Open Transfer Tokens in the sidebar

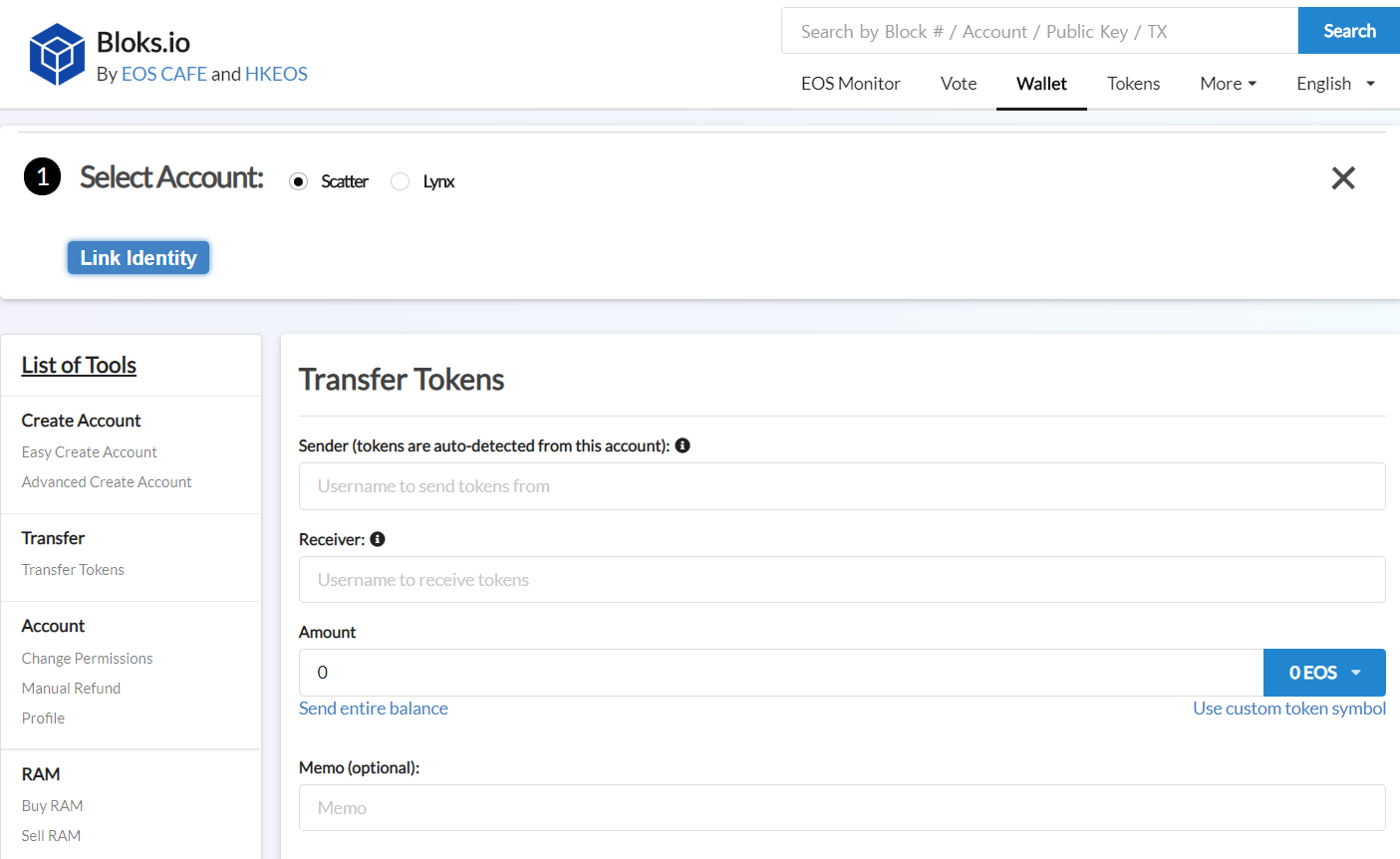point(73,570)
